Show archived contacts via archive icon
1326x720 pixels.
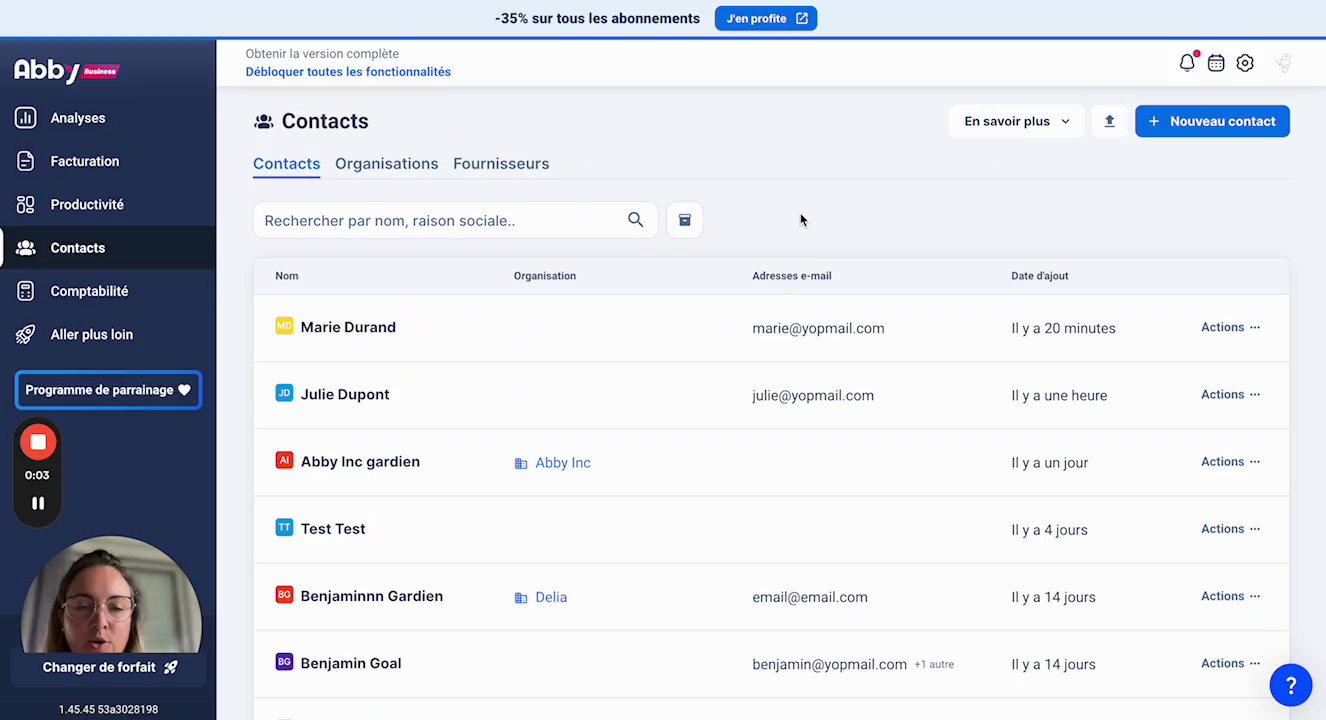685,220
